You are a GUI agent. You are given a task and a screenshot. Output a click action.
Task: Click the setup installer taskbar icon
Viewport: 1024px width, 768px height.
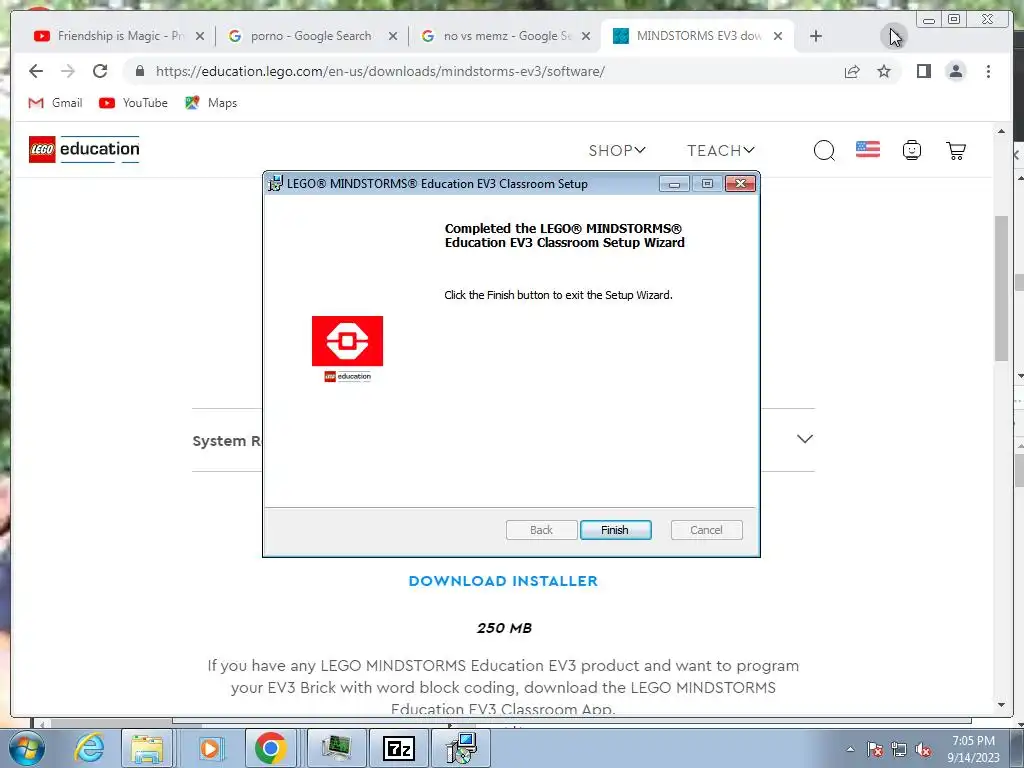point(461,748)
